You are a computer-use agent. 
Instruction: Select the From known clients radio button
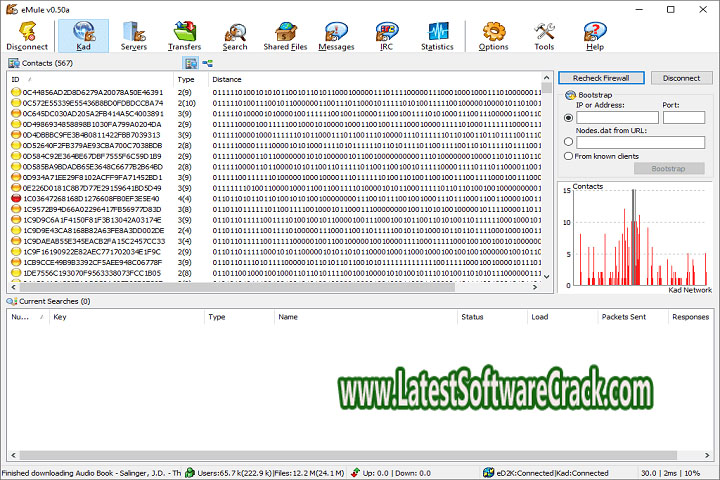pos(568,156)
